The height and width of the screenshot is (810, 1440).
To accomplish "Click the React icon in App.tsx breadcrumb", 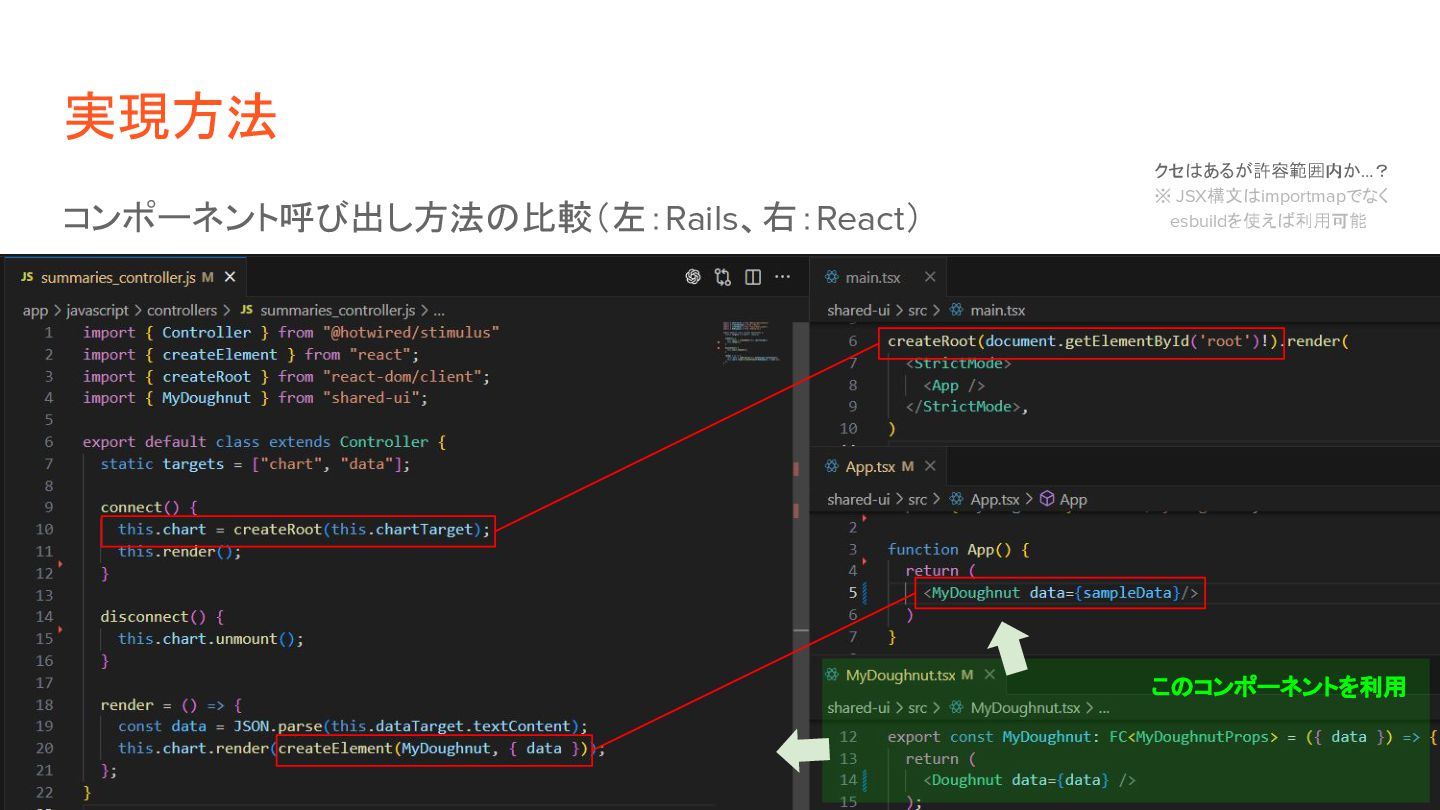I will (957, 499).
